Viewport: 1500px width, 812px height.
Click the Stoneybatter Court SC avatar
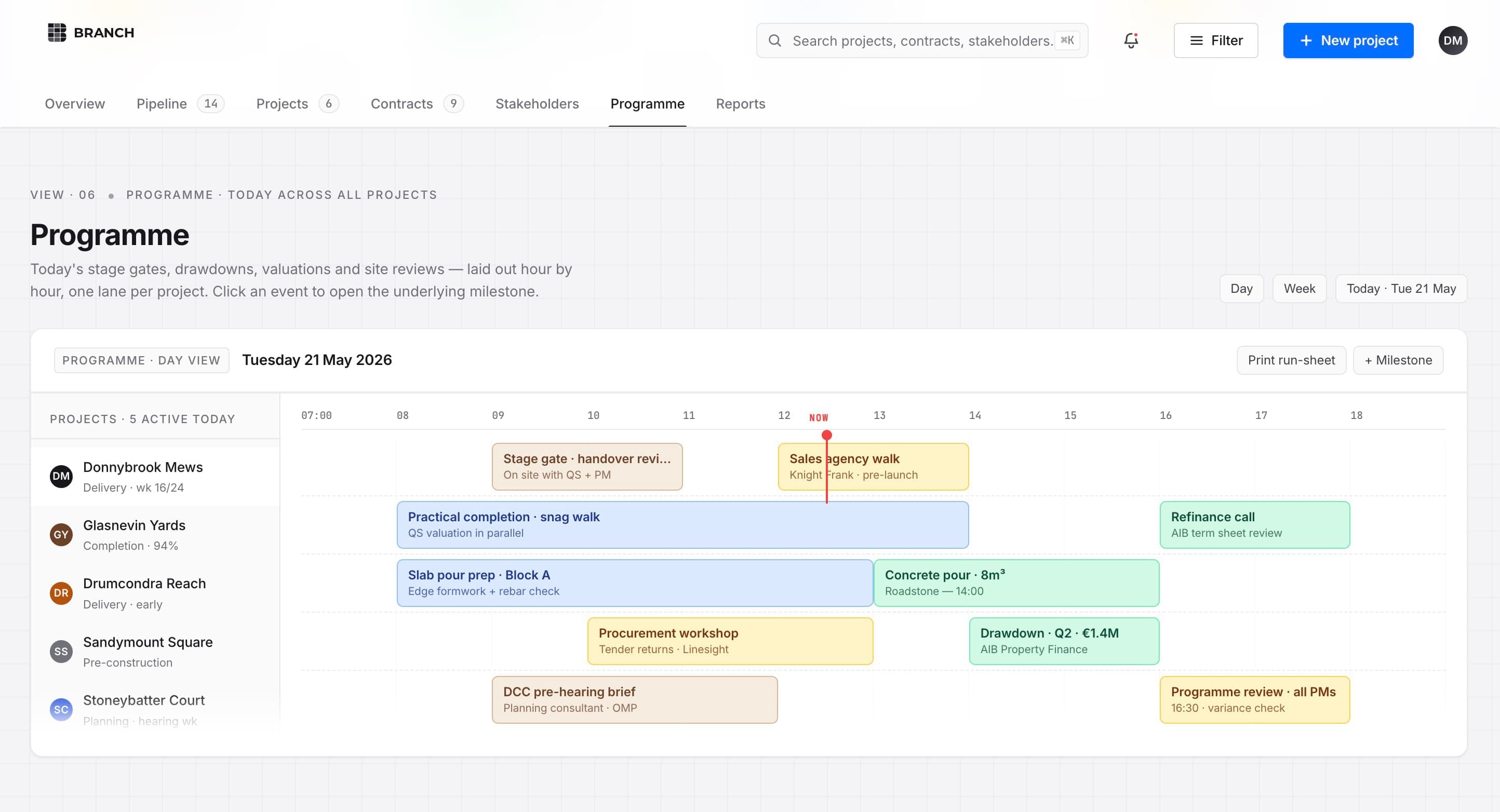[x=61, y=710]
